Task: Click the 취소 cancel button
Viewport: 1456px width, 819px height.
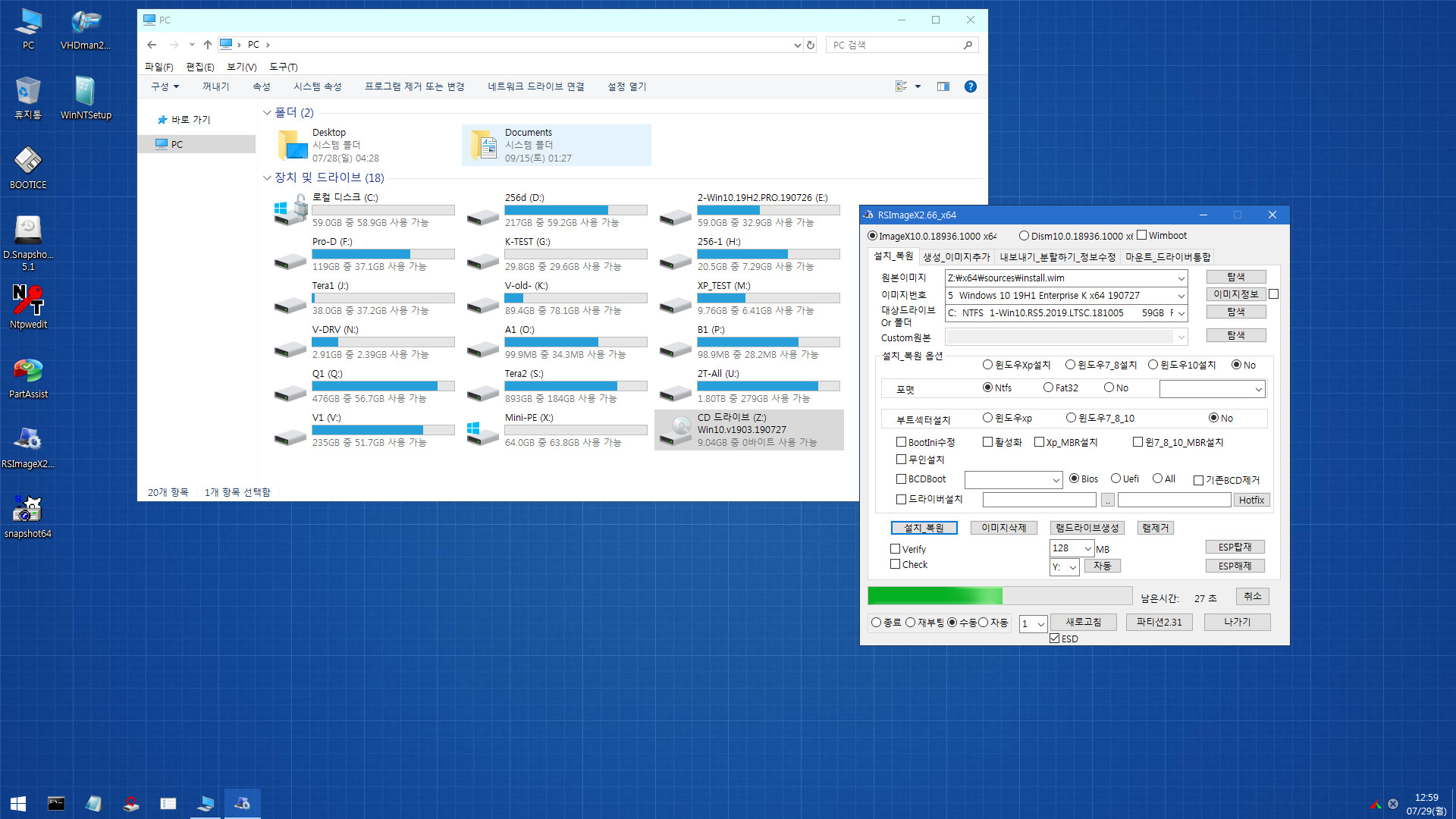Action: 1252,597
